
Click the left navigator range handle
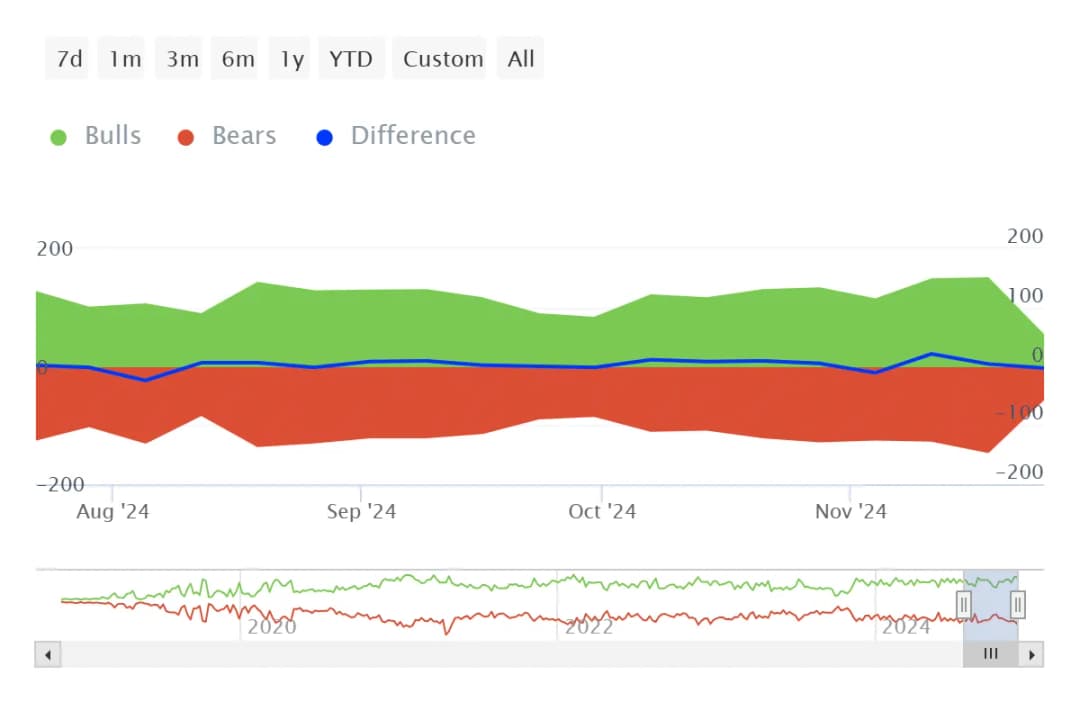click(x=964, y=604)
